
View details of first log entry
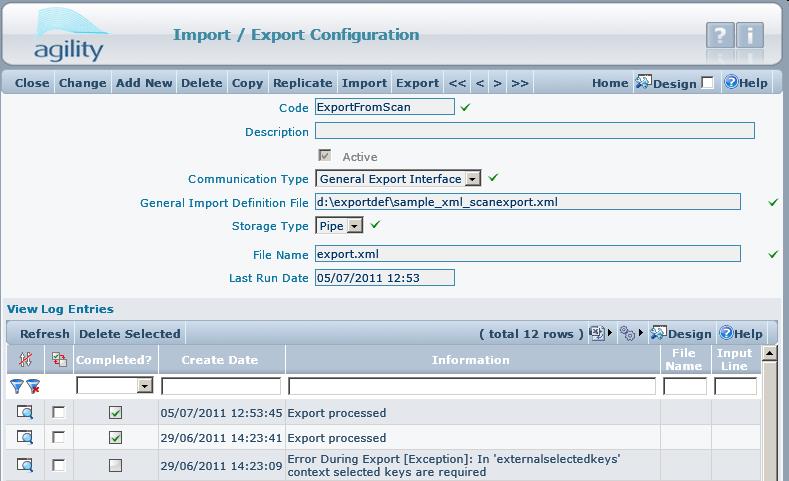click(x=25, y=412)
